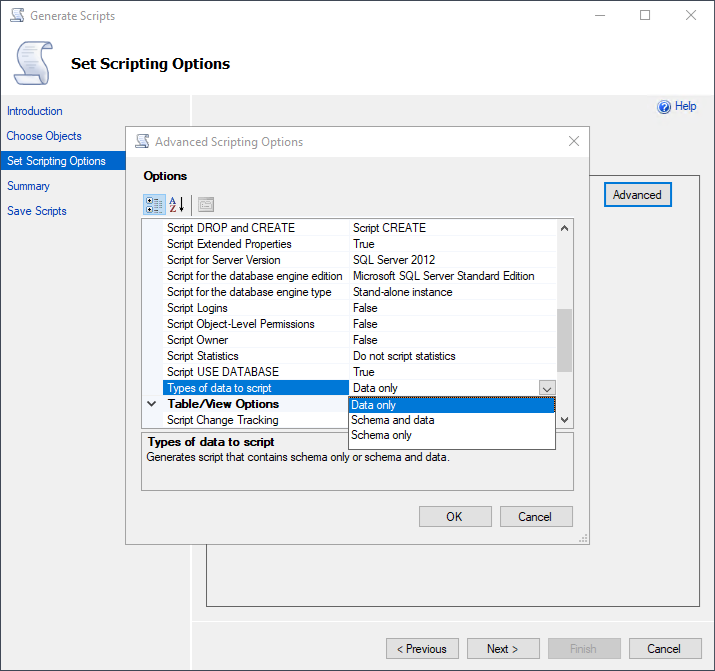Maximize the Generate Scripts window
This screenshot has height=671, width=715.
point(645,15)
